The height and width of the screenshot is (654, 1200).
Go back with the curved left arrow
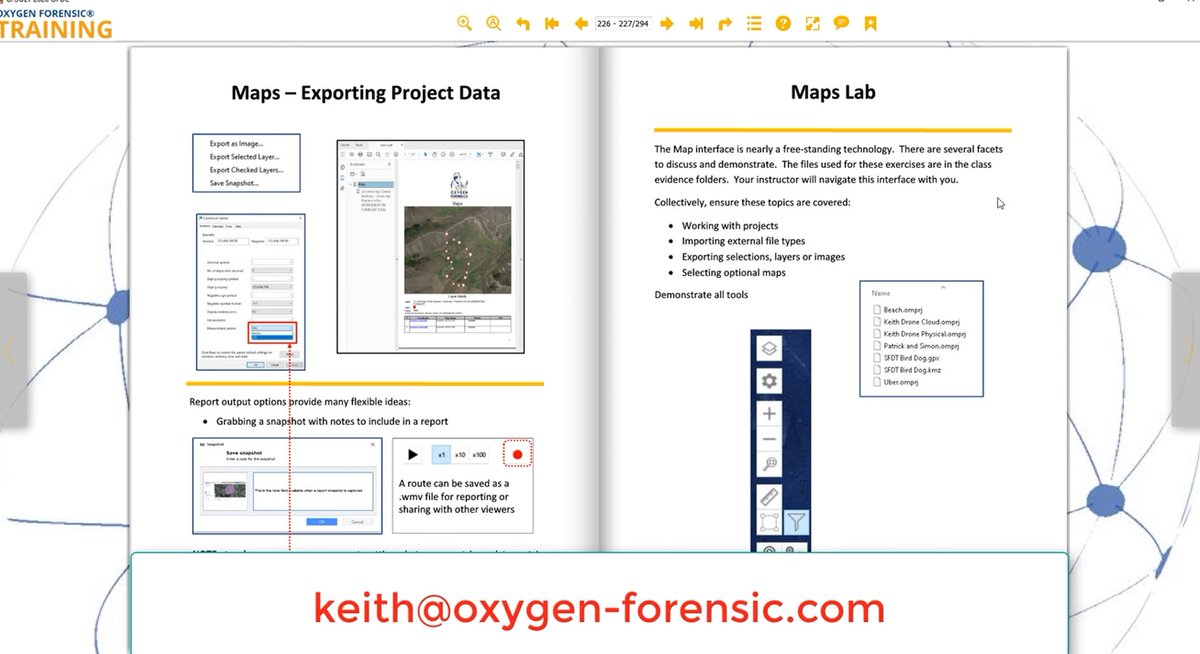point(522,23)
